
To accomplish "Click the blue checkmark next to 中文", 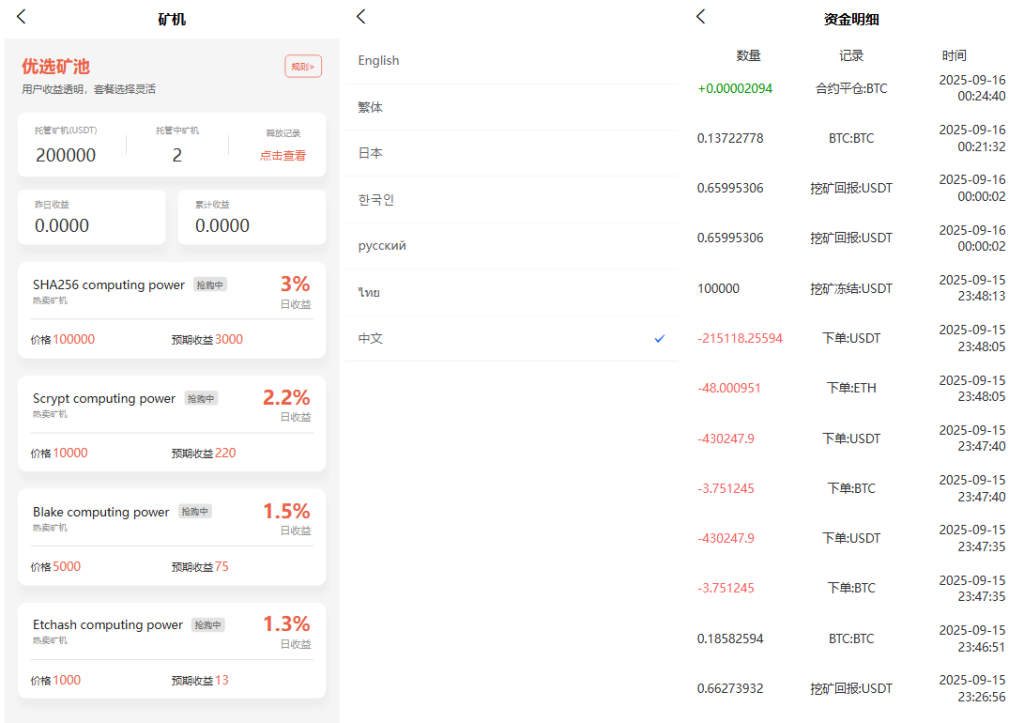I will pyautogui.click(x=659, y=339).
